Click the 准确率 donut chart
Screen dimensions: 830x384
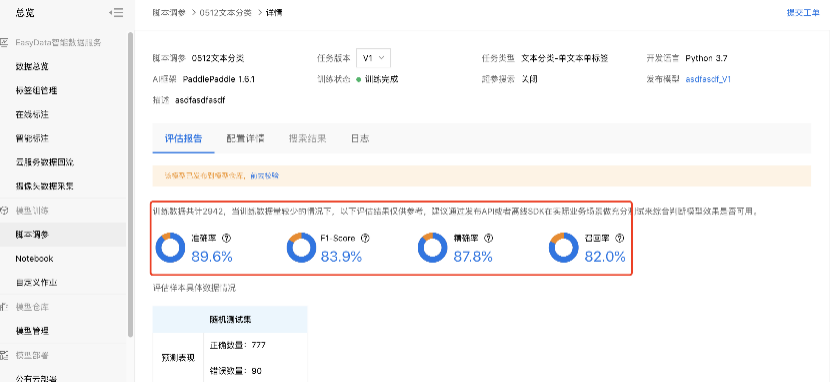[x=170, y=248]
